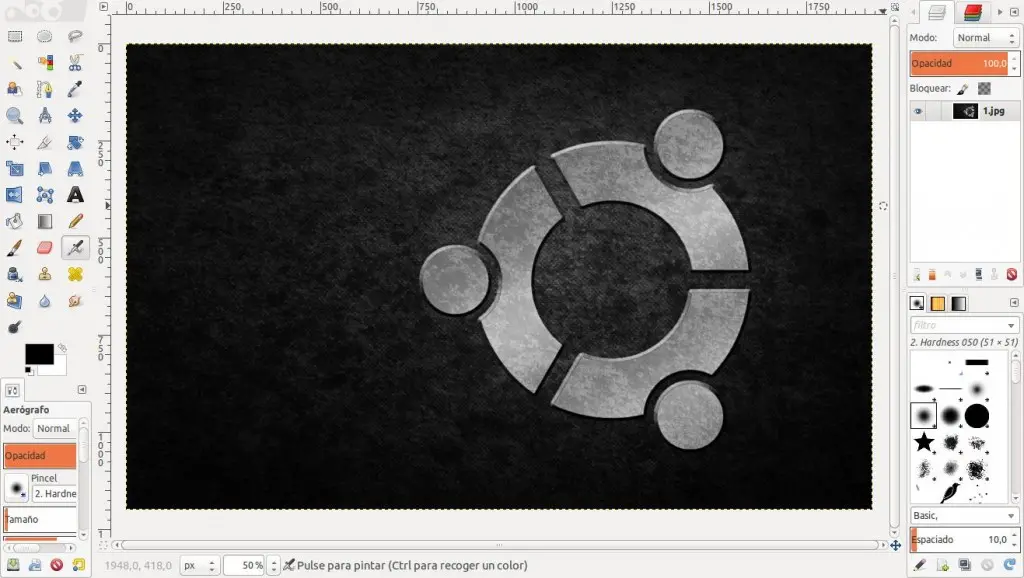The height and width of the screenshot is (578, 1024).
Task: Open the Basic brush tag dropdown
Action: [x=964, y=515]
